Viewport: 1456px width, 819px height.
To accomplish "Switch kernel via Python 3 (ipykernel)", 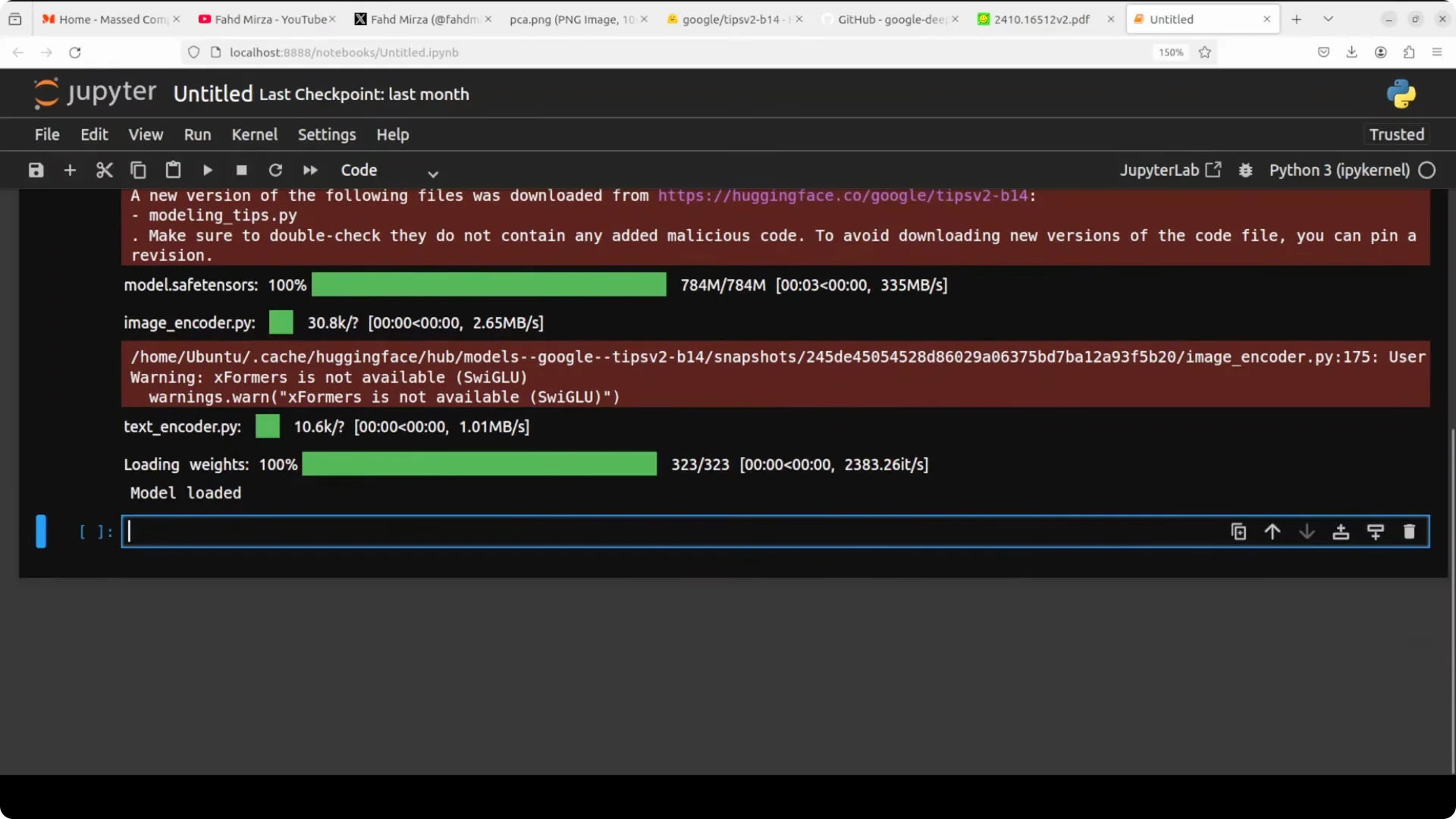I will point(1339,170).
